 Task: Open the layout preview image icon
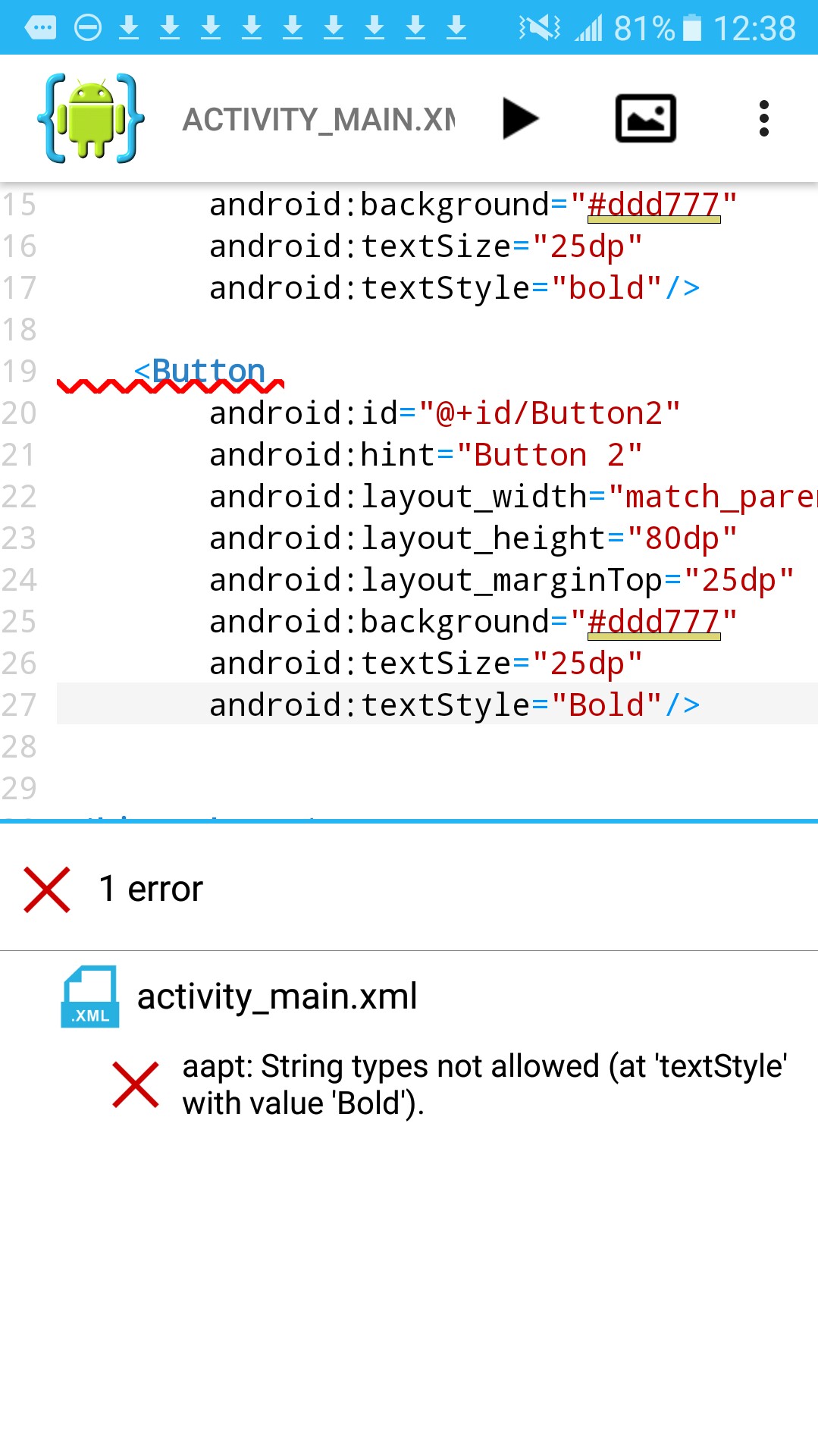(645, 118)
